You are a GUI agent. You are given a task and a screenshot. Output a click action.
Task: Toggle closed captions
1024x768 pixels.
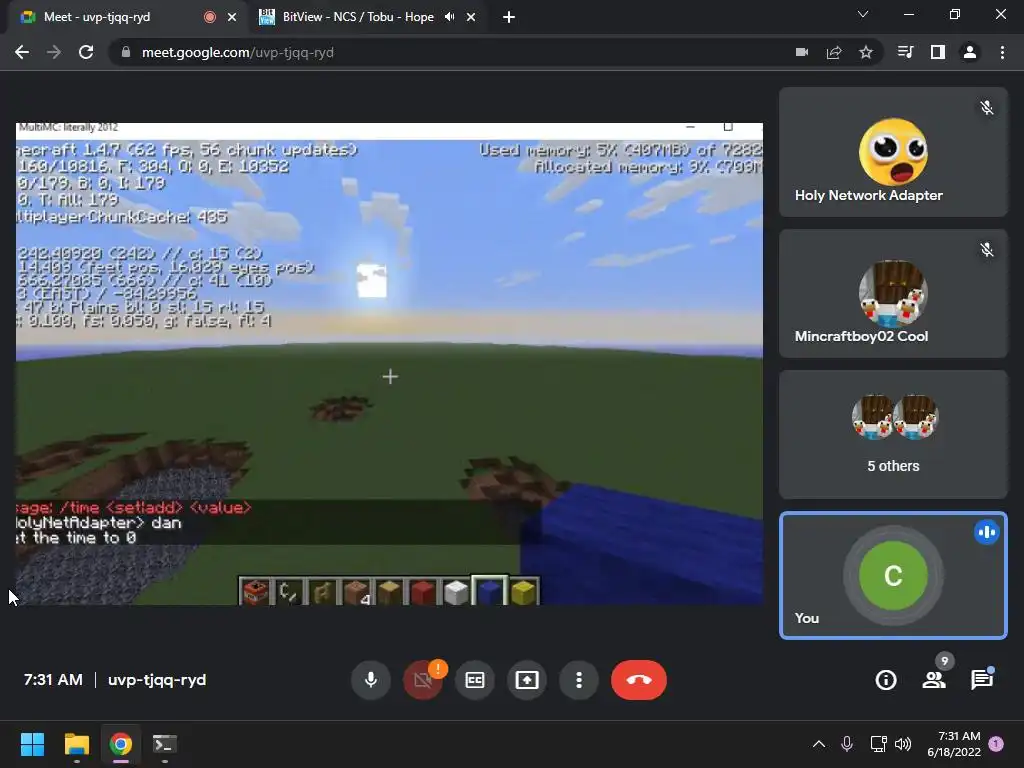[475, 680]
